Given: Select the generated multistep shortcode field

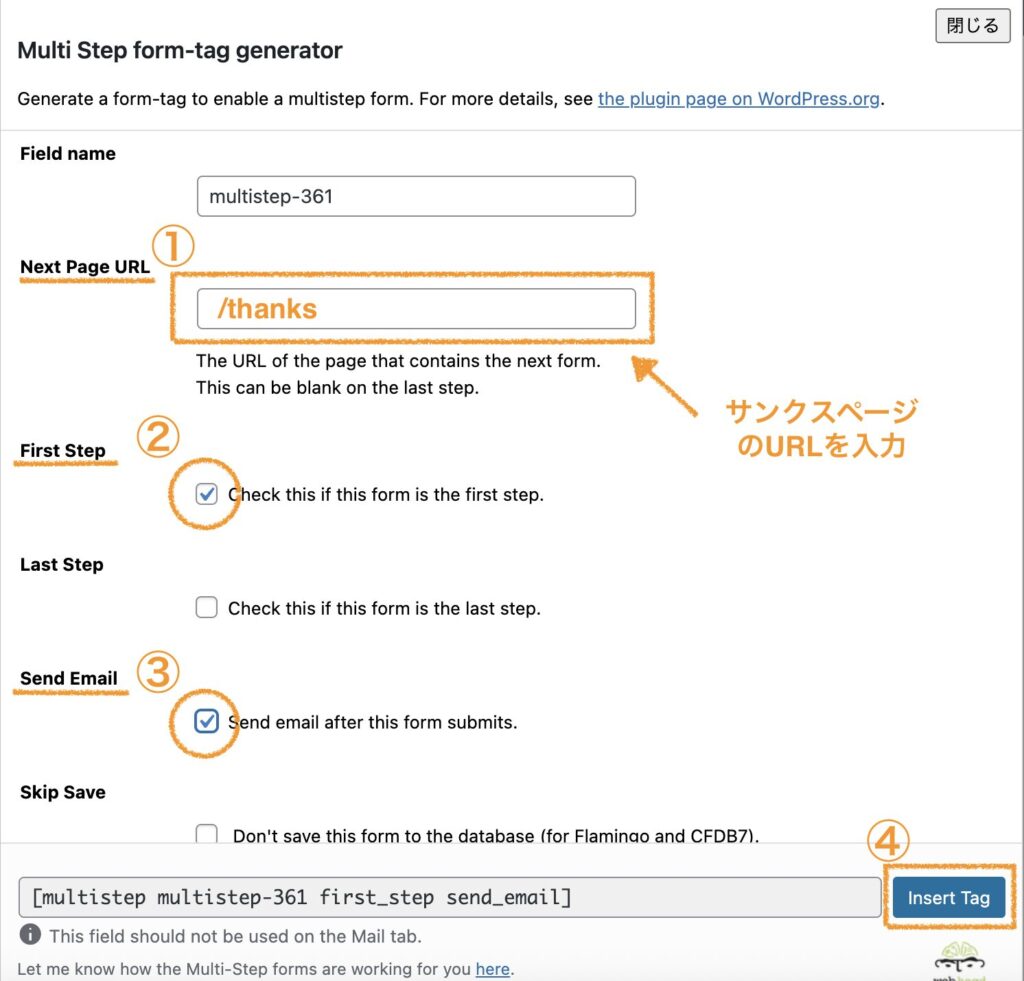Looking at the screenshot, I should point(450,897).
